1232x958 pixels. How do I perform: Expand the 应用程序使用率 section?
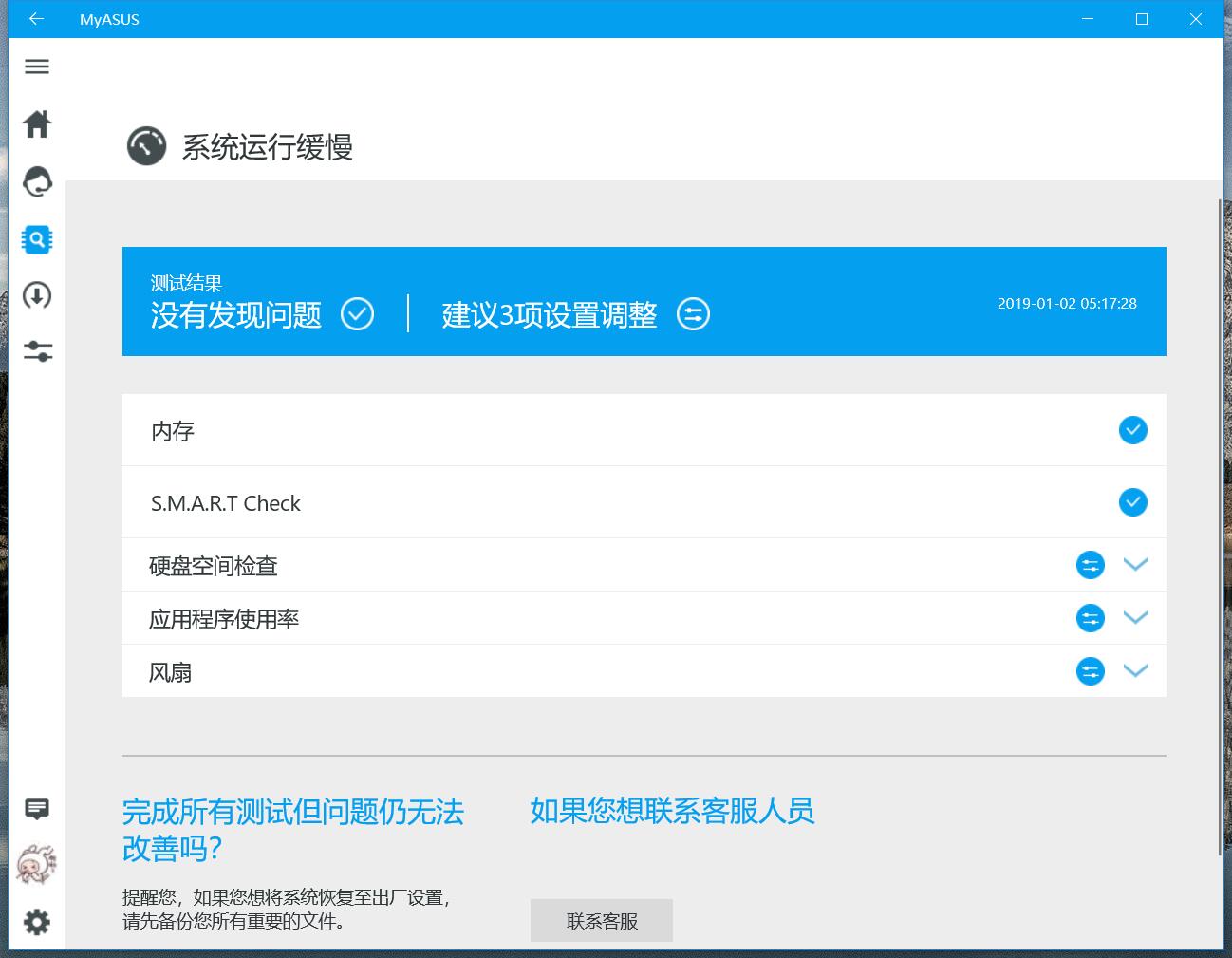[x=1136, y=618]
